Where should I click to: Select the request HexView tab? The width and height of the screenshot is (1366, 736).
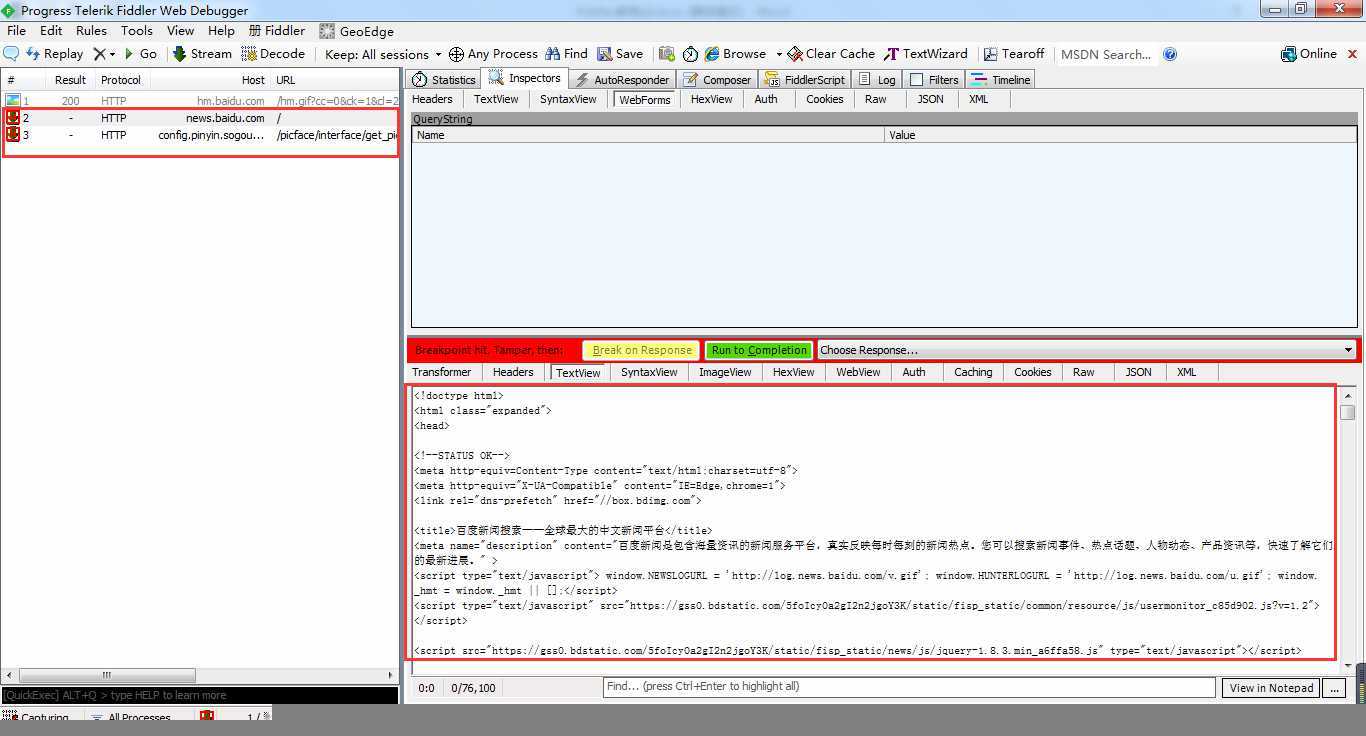(711, 99)
